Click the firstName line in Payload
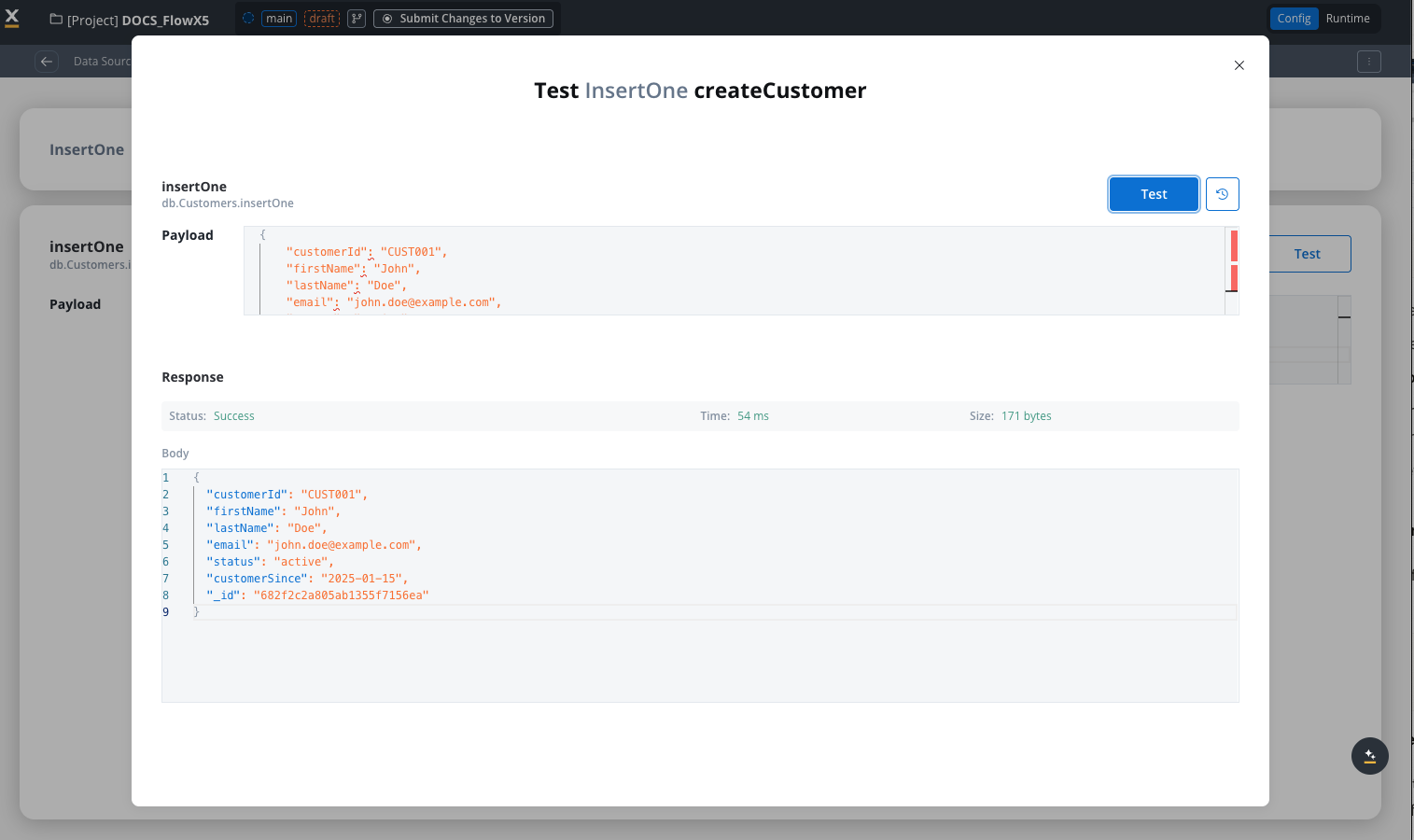 point(354,269)
